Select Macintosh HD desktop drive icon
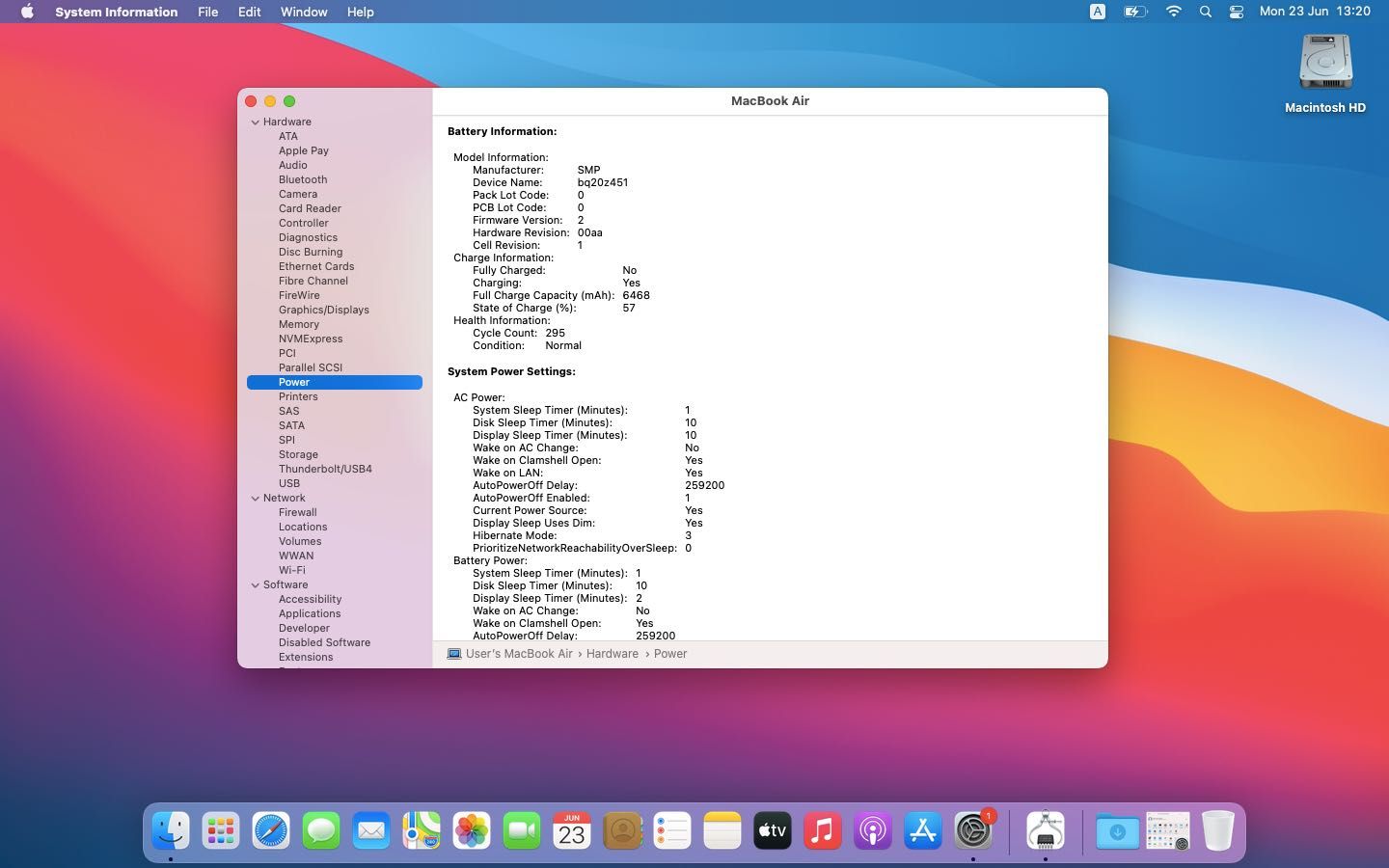 point(1325,64)
